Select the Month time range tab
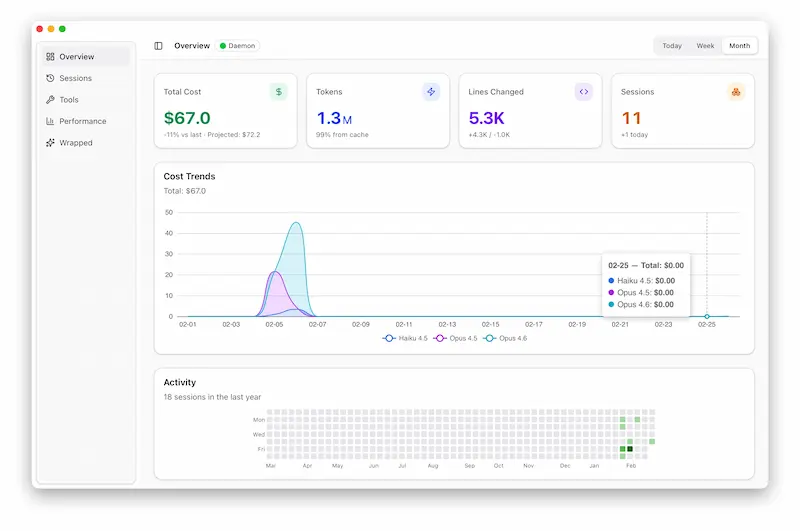This screenshot has width=800, height=531. pyautogui.click(x=739, y=46)
